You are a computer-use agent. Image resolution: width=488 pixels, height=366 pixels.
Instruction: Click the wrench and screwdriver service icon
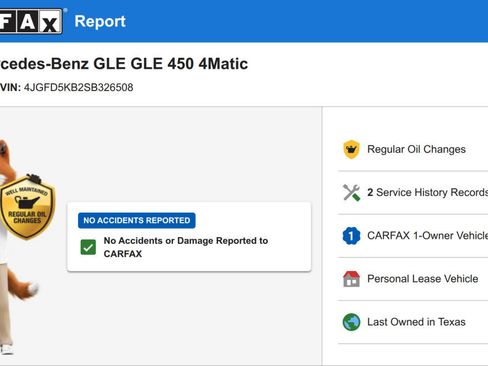pos(351,192)
